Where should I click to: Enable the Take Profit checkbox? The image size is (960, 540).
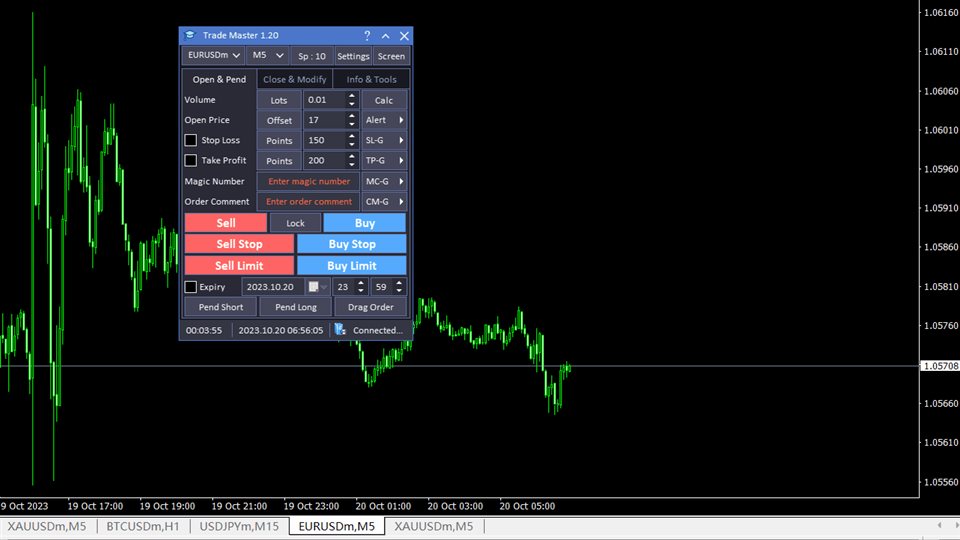coord(190,160)
